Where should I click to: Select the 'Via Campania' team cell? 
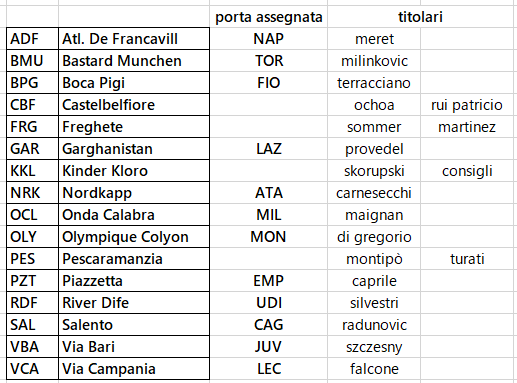(134, 369)
